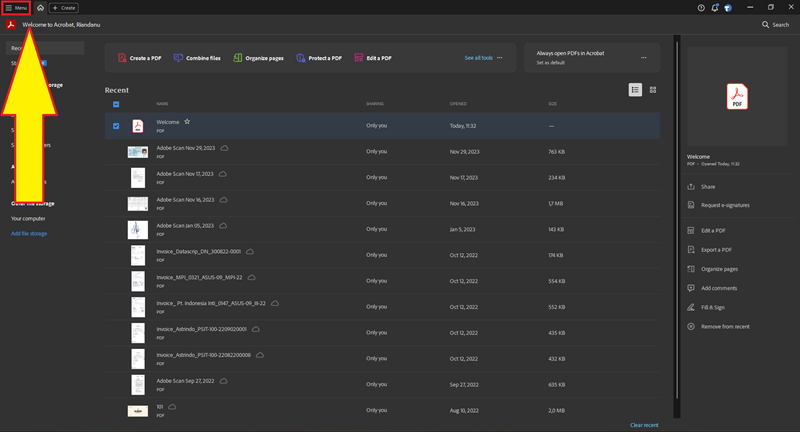Click Set as default link
The image size is (800, 432).
tap(551, 63)
